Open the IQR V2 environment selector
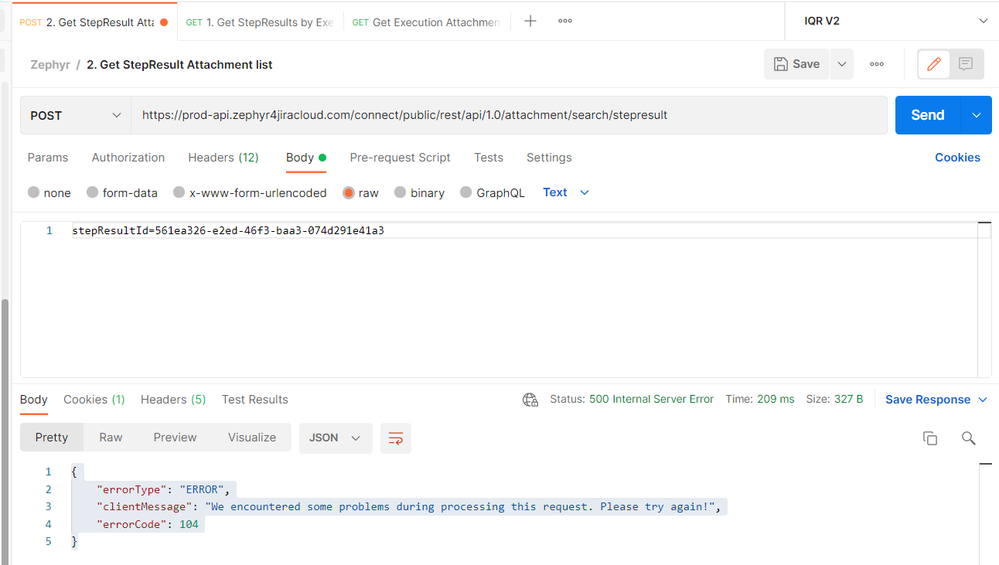The width and height of the screenshot is (999, 565). pyautogui.click(x=896, y=21)
